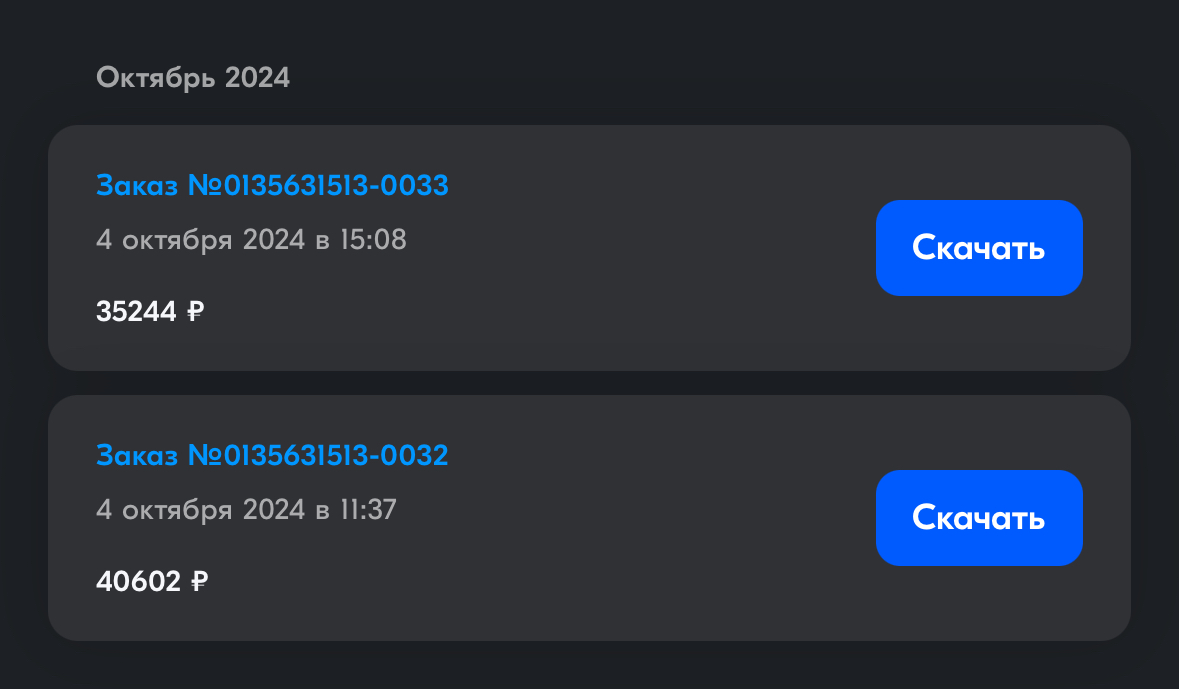The width and height of the screenshot is (1179, 689).
Task: Click the date 4 октября 2024 в 11:37
Action: click(246, 510)
